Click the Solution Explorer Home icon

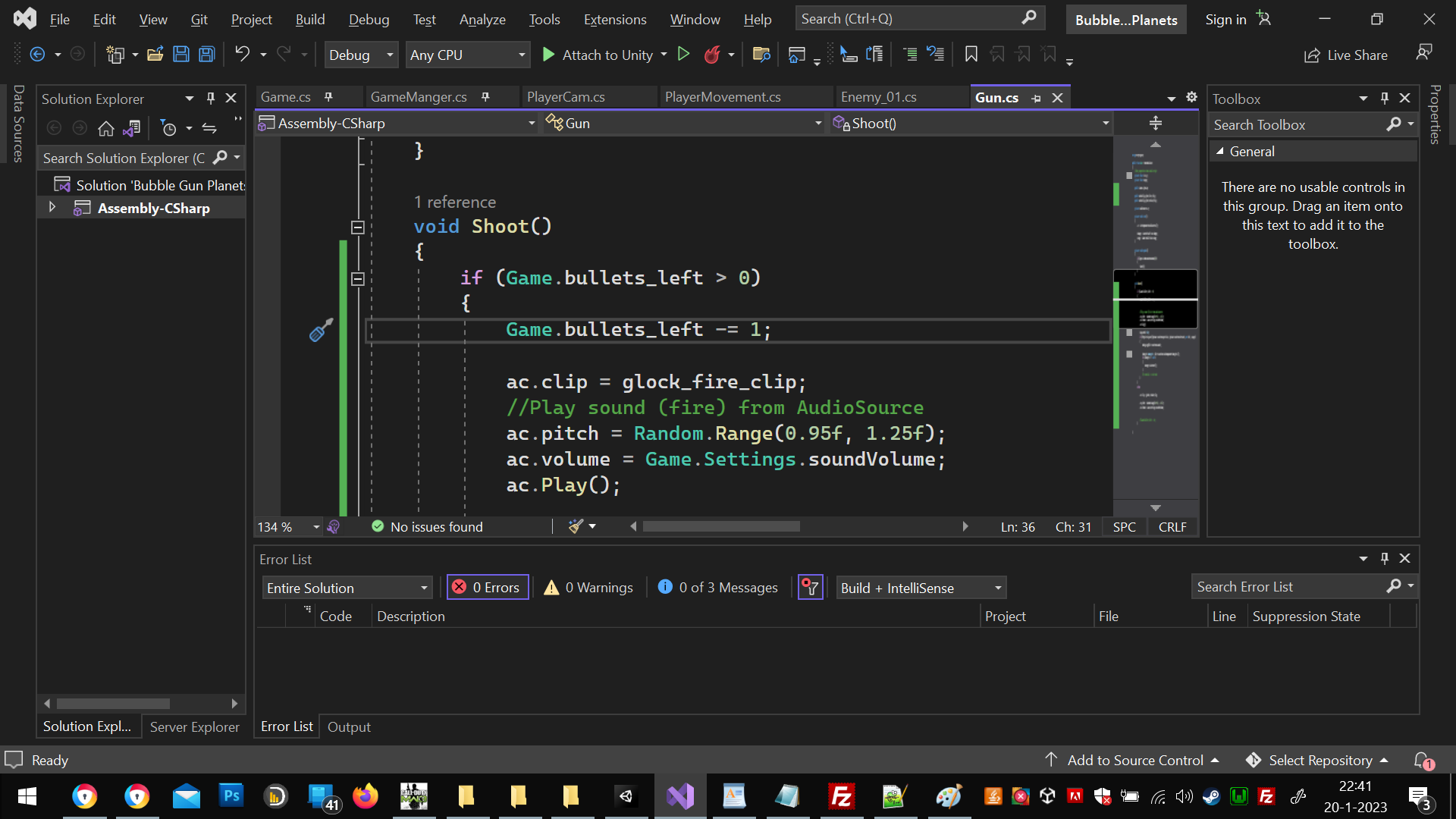pos(106,129)
